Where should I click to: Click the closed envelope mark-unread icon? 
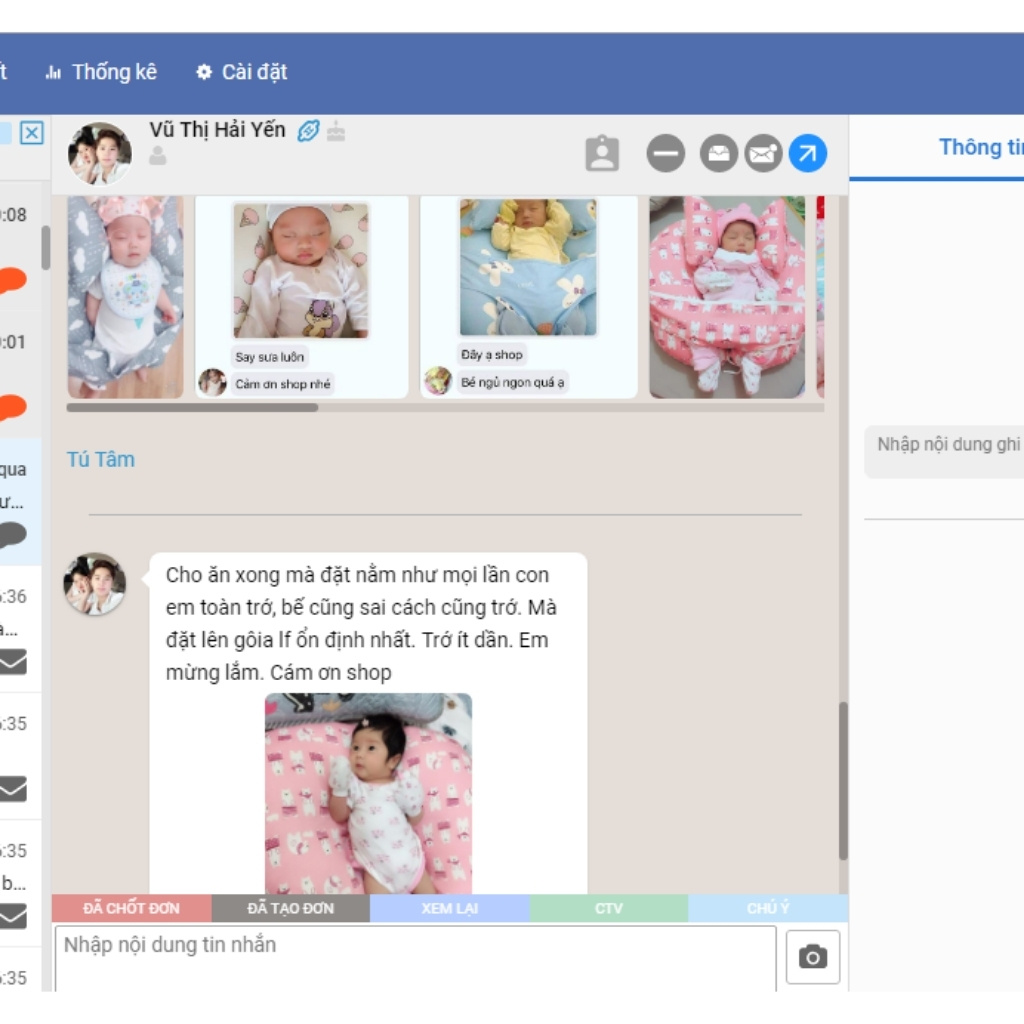point(763,153)
